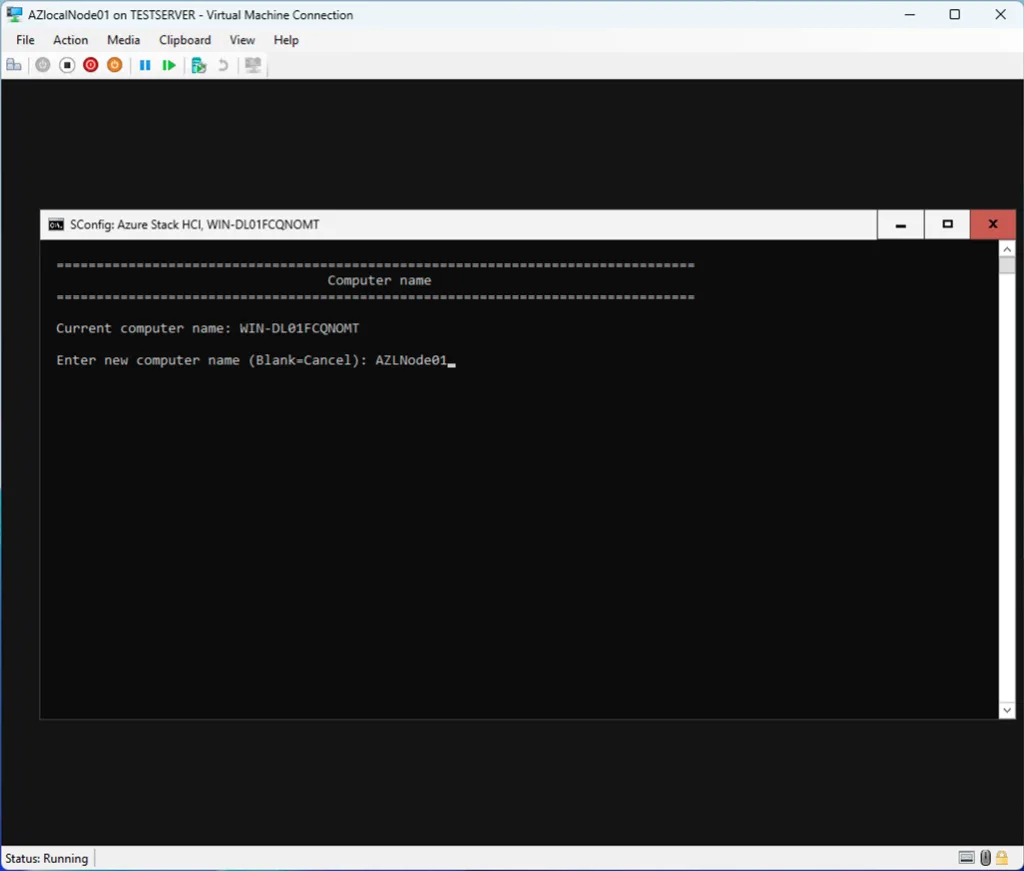The height and width of the screenshot is (871, 1024).
Task: Click the Status: Running label
Action: click(46, 858)
